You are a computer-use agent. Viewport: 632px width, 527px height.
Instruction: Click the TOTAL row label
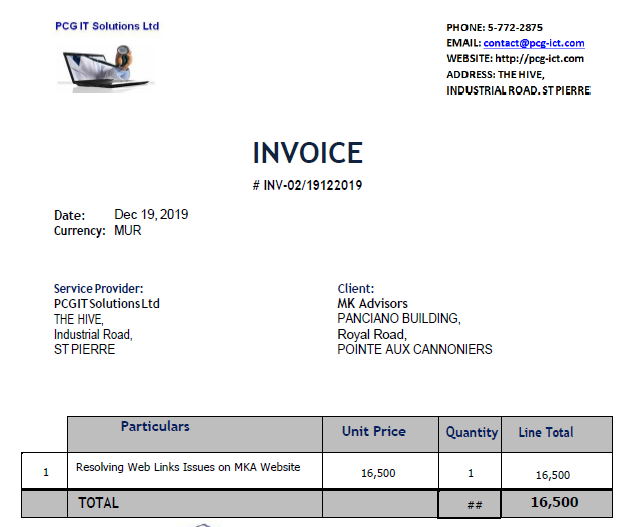[x=98, y=503]
